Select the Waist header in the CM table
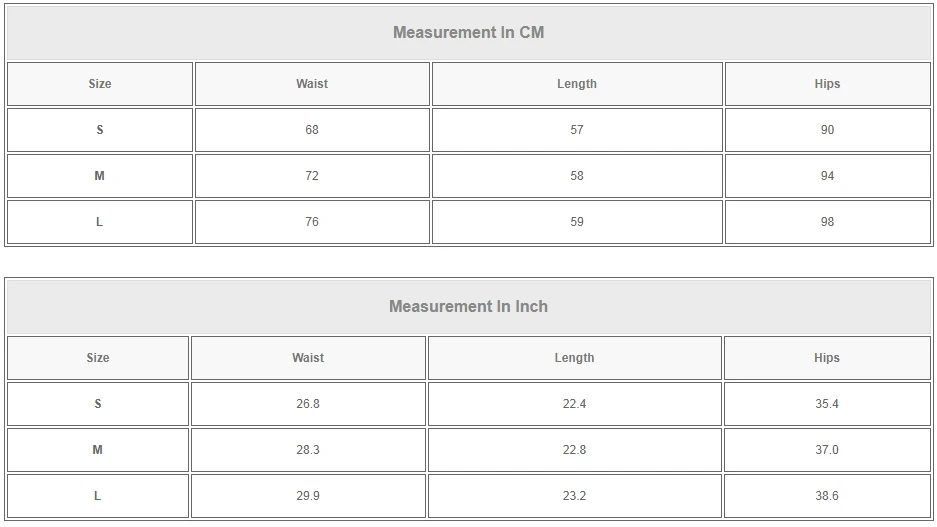The image size is (937, 527). click(312, 84)
